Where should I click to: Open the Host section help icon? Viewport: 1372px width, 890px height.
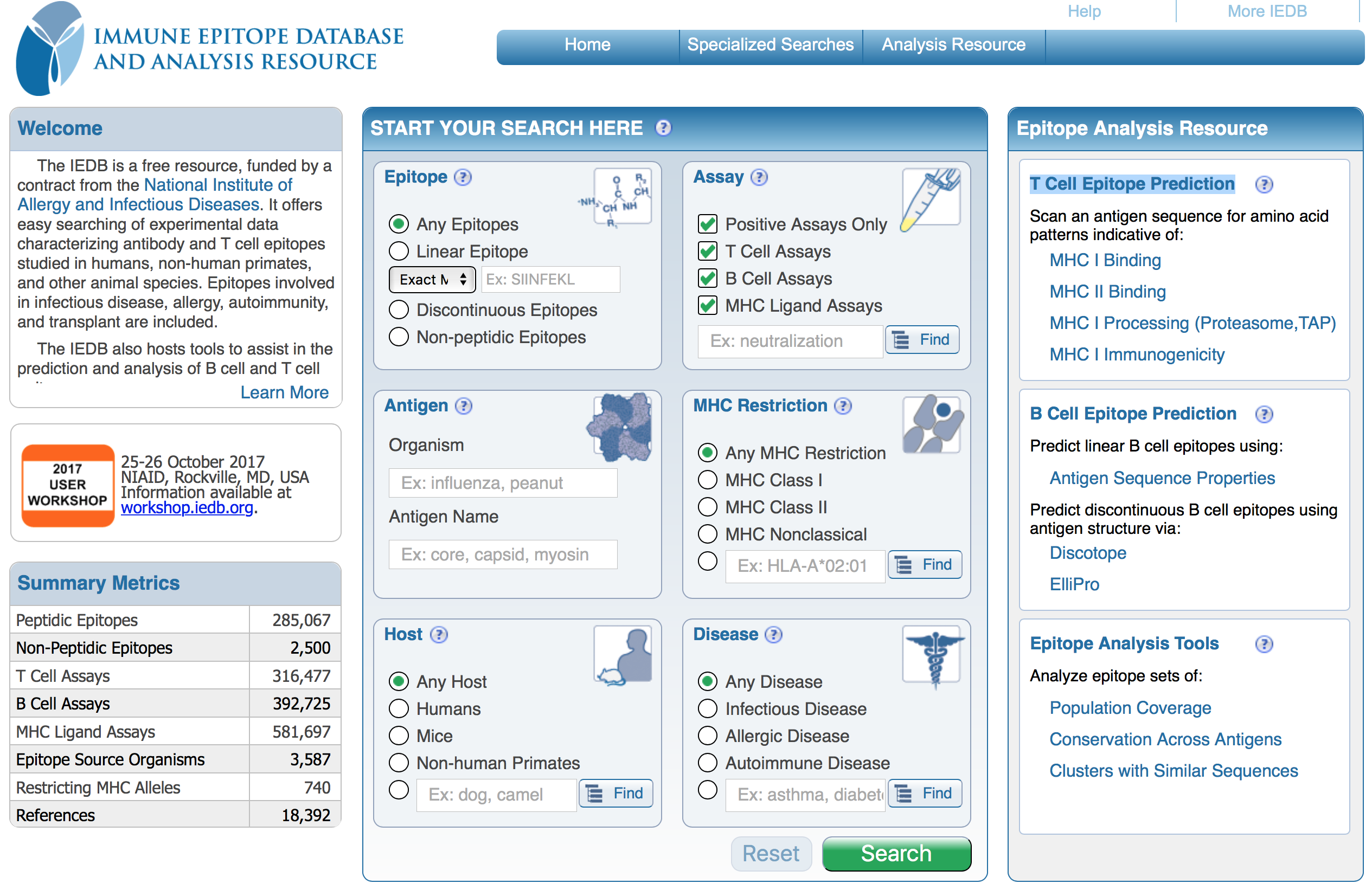pyautogui.click(x=439, y=635)
